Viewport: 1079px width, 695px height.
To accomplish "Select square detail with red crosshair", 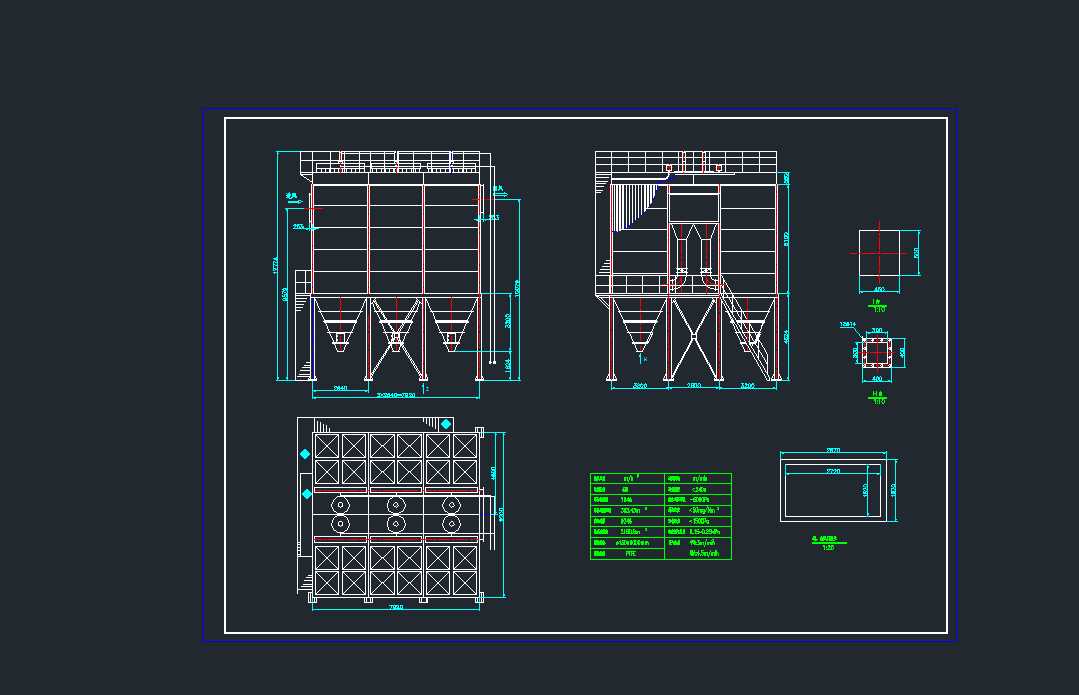I will tap(879, 253).
